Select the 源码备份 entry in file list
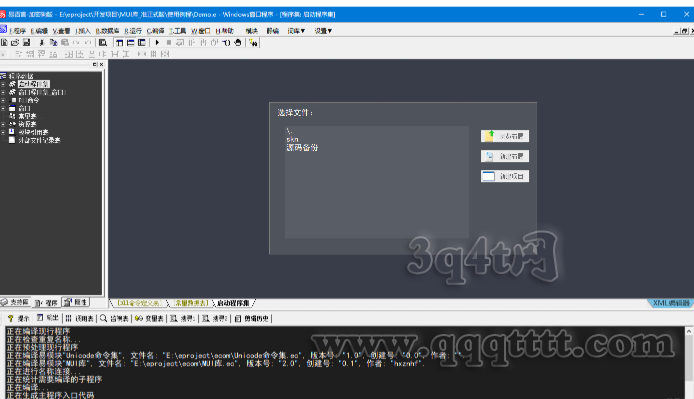This screenshot has height=399, width=694. (x=302, y=147)
